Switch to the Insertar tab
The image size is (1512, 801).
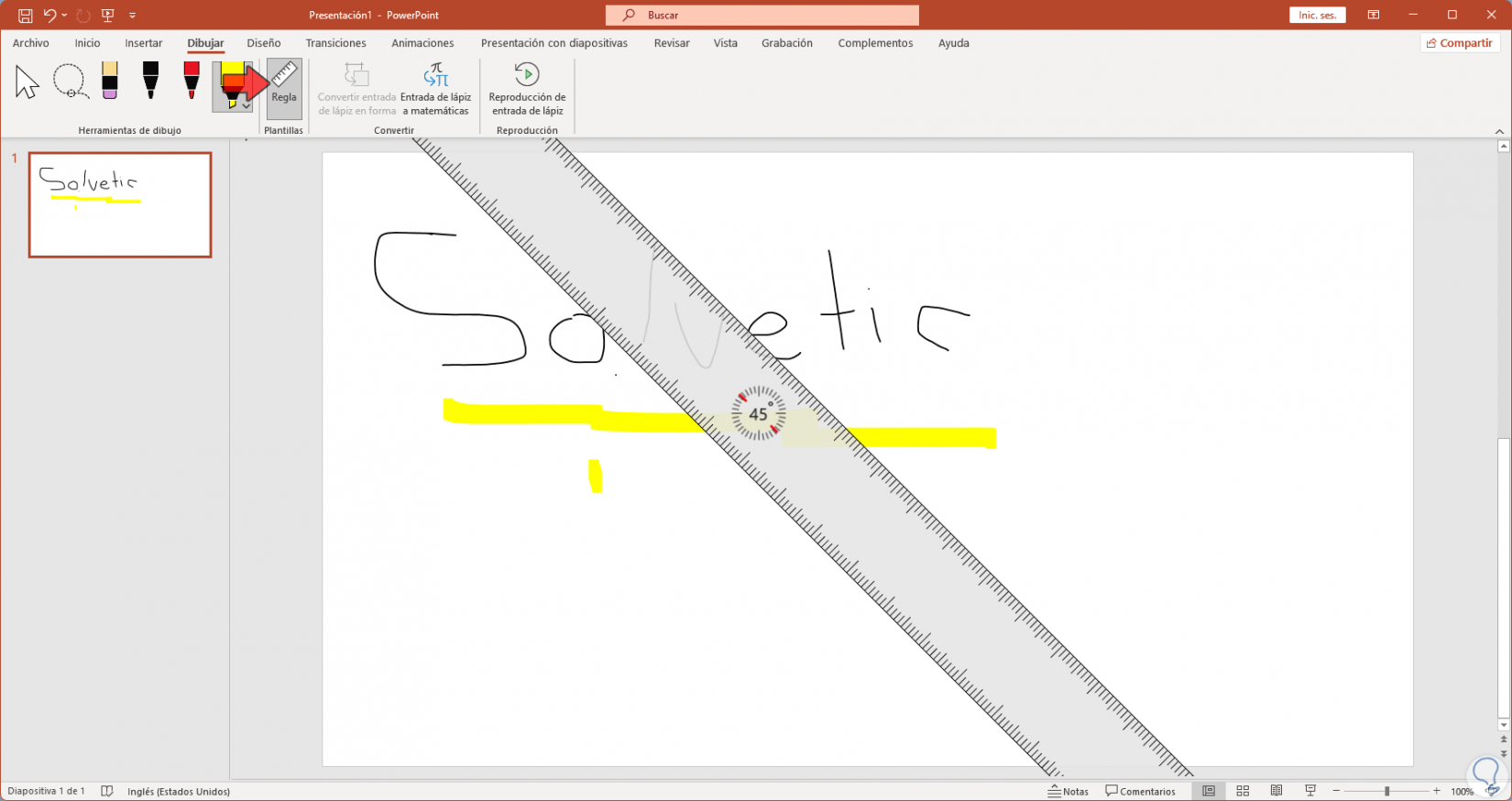click(x=144, y=43)
